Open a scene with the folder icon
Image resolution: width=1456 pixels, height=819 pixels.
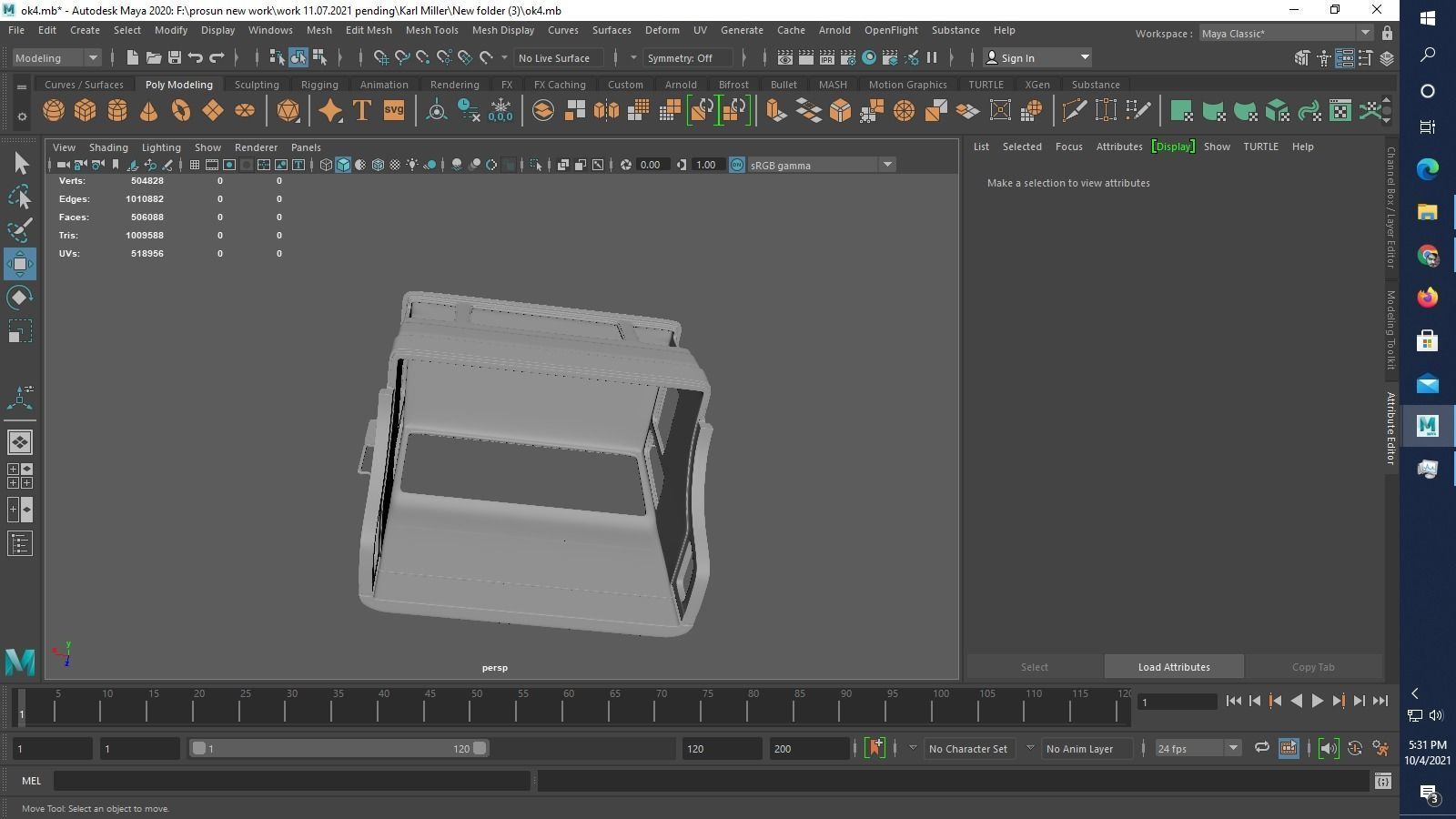tap(153, 57)
